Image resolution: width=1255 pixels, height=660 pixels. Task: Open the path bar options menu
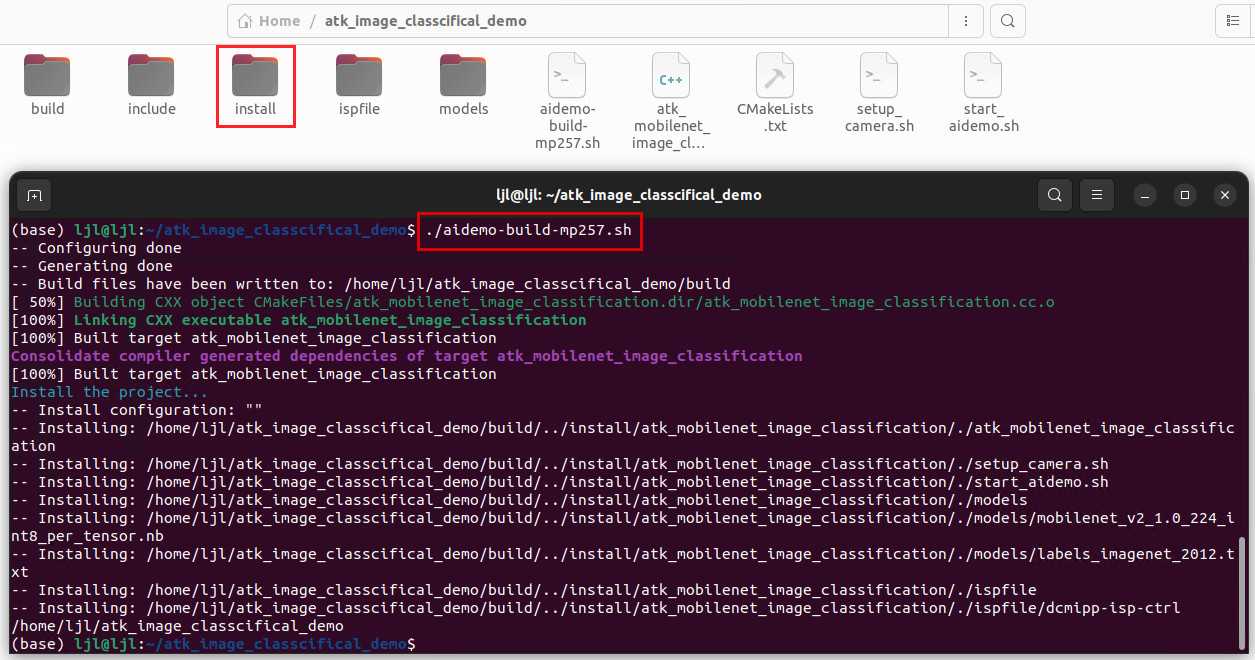coord(966,20)
